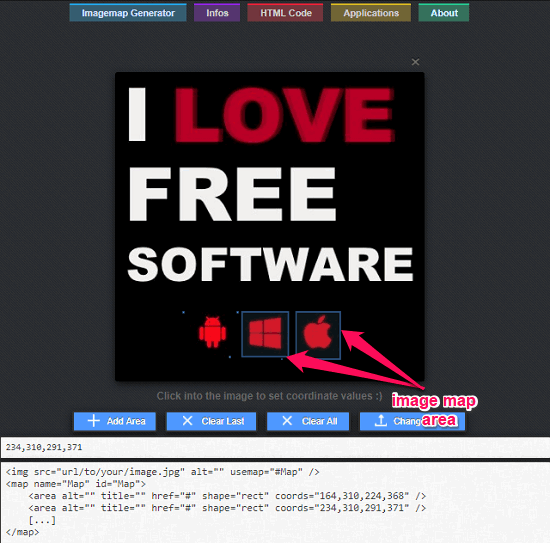Click inside the generated HTML code box
Image resolution: width=550 pixels, height=543 pixels.
pyautogui.click(x=275, y=502)
